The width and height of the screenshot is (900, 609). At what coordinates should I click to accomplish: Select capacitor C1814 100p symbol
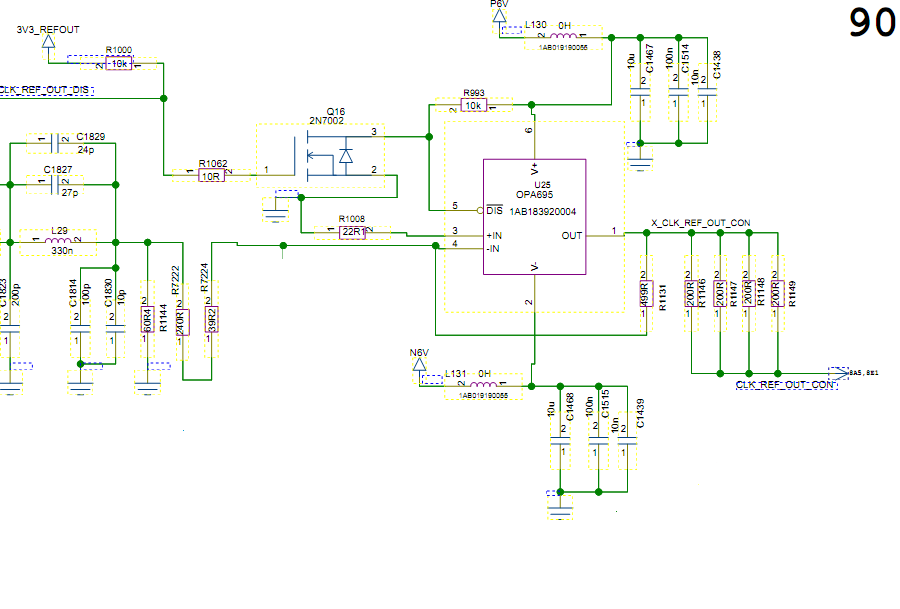[80, 329]
